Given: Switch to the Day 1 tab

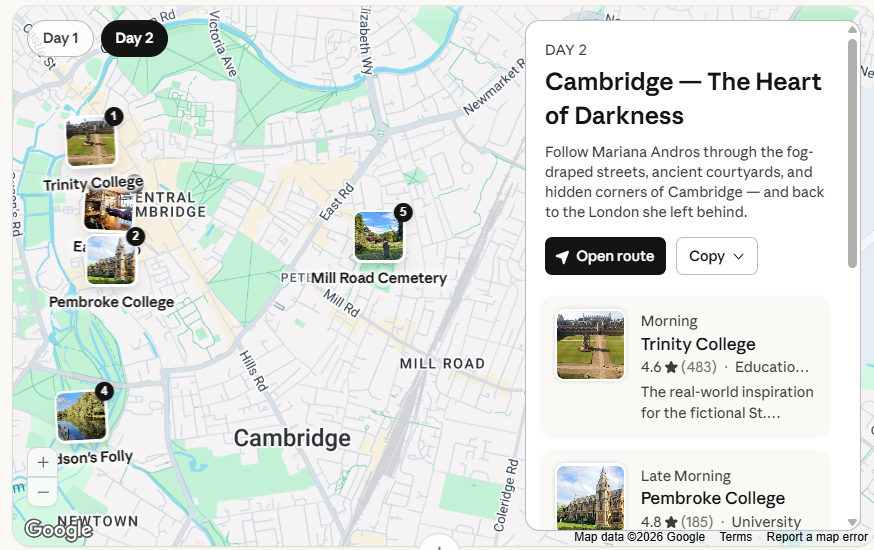Looking at the screenshot, I should coord(60,38).
